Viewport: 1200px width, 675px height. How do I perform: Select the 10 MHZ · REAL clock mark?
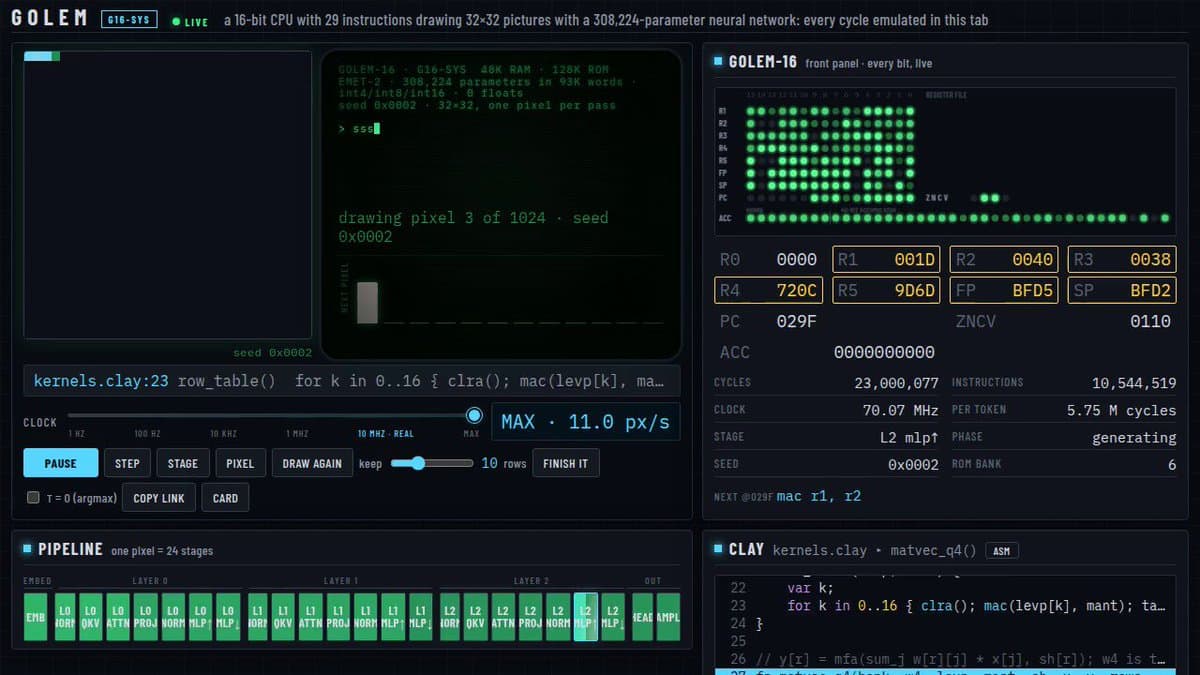(385, 434)
